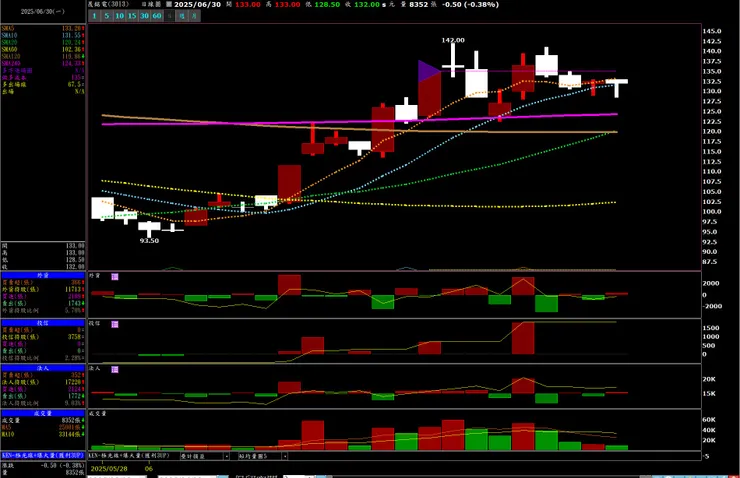Click the candlestick under the 142.00 label
This screenshot has width=740, height=478.
453,61
